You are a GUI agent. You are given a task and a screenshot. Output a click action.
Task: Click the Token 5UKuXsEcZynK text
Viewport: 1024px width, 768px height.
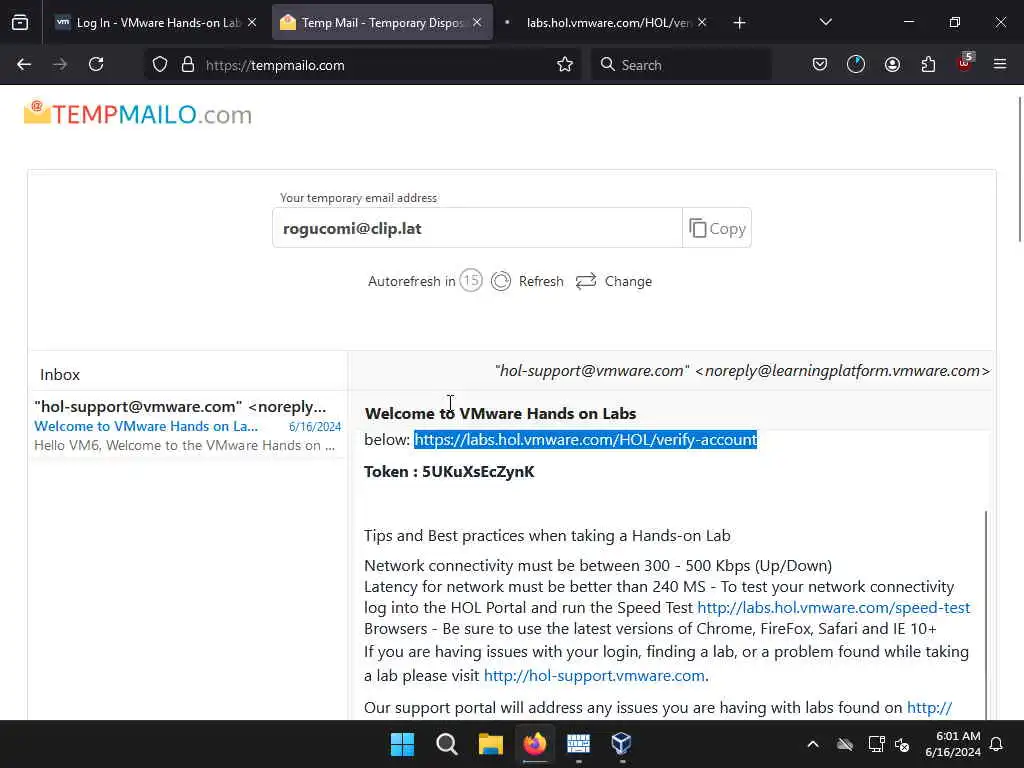pos(449,472)
